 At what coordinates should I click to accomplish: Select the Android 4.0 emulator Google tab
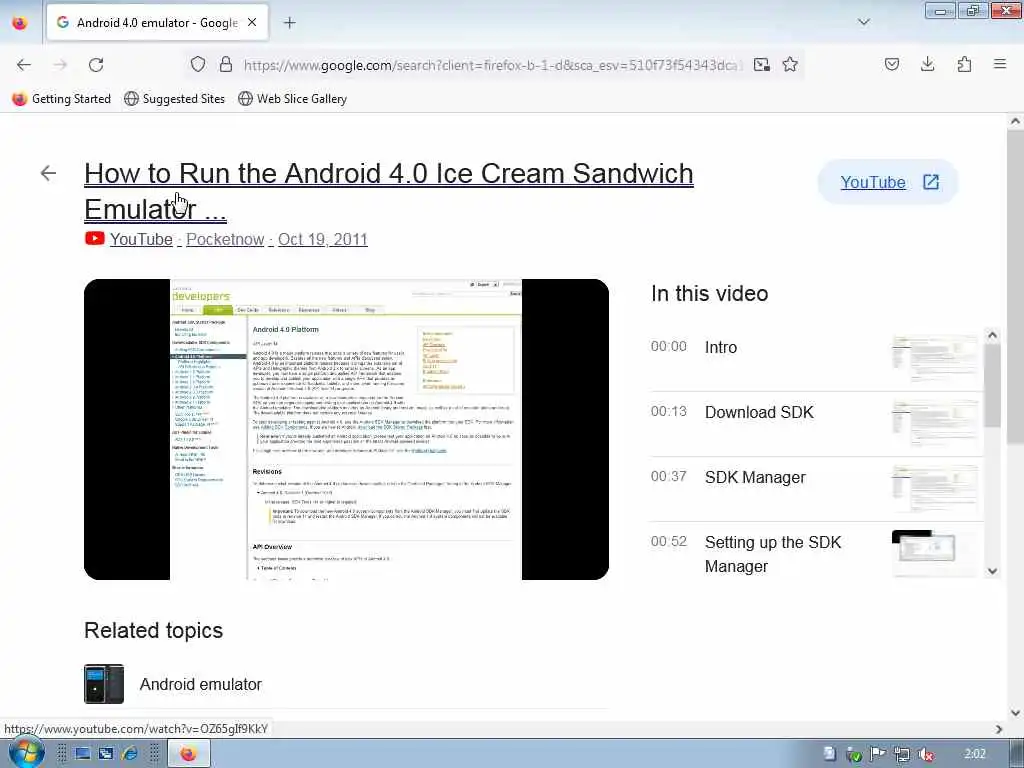pos(157,23)
